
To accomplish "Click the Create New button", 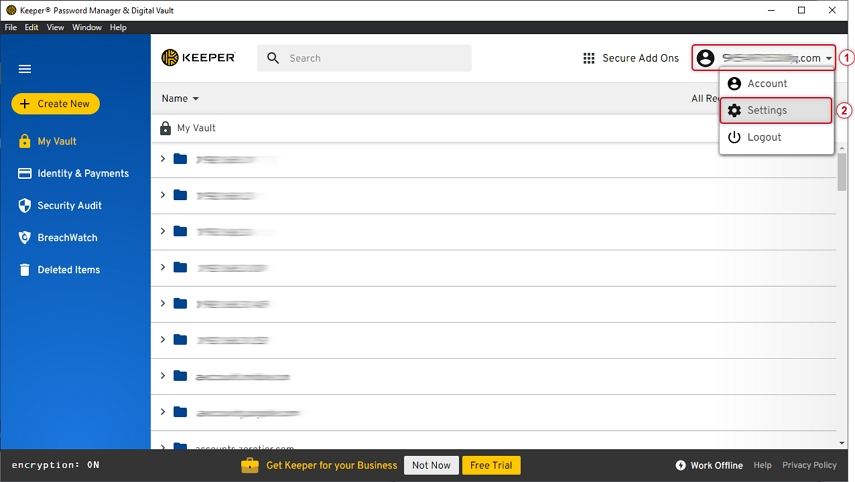I will pos(55,104).
